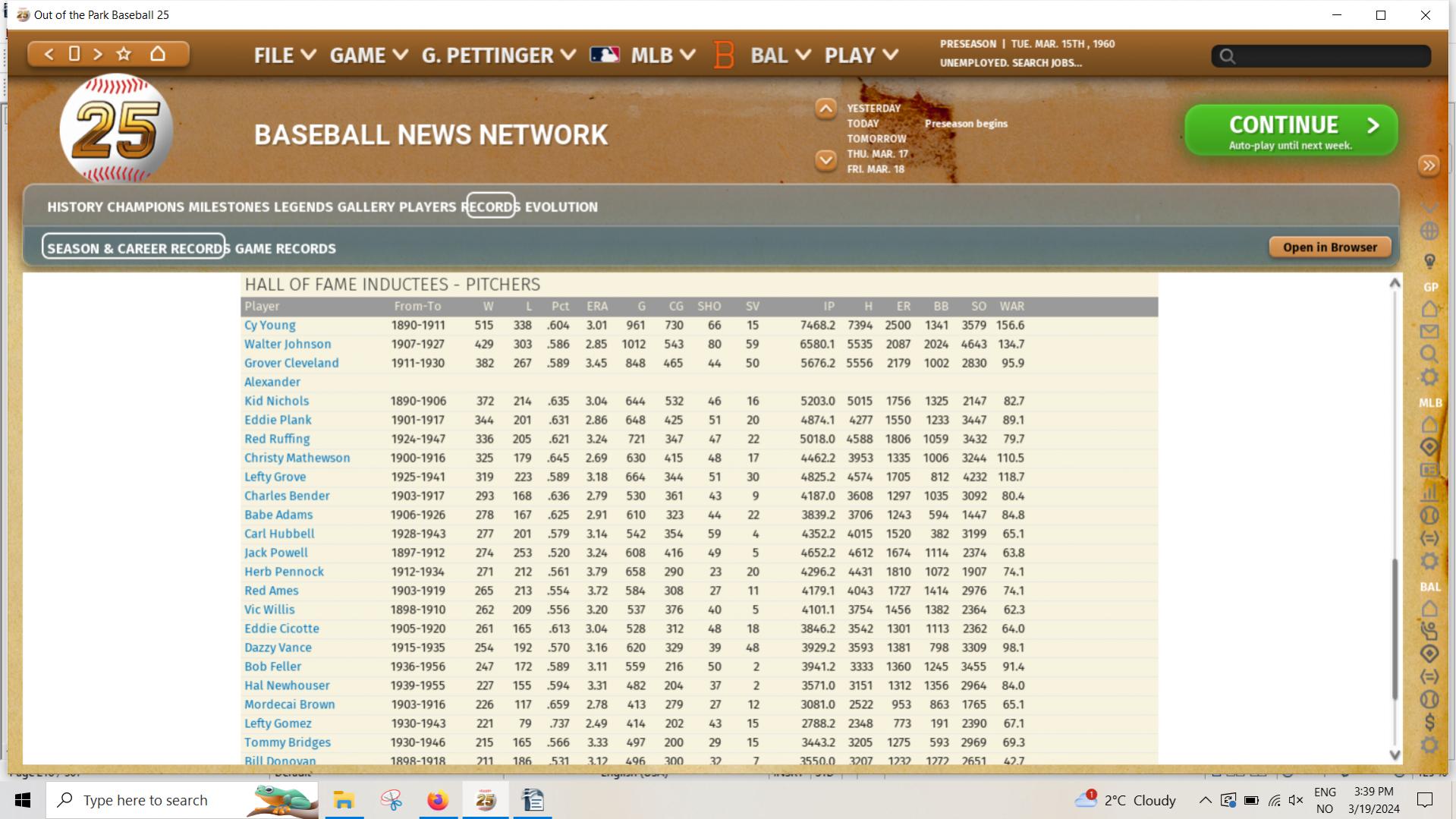
Task: Collapse the right sidebar with double-arrow button
Action: click(1429, 165)
